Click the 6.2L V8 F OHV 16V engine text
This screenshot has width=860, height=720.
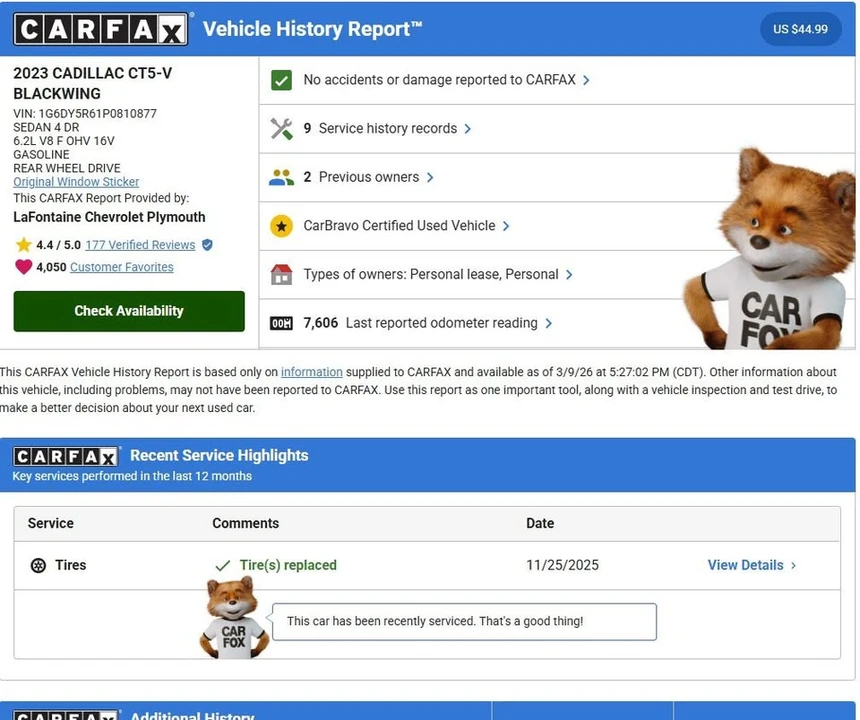click(x=64, y=141)
